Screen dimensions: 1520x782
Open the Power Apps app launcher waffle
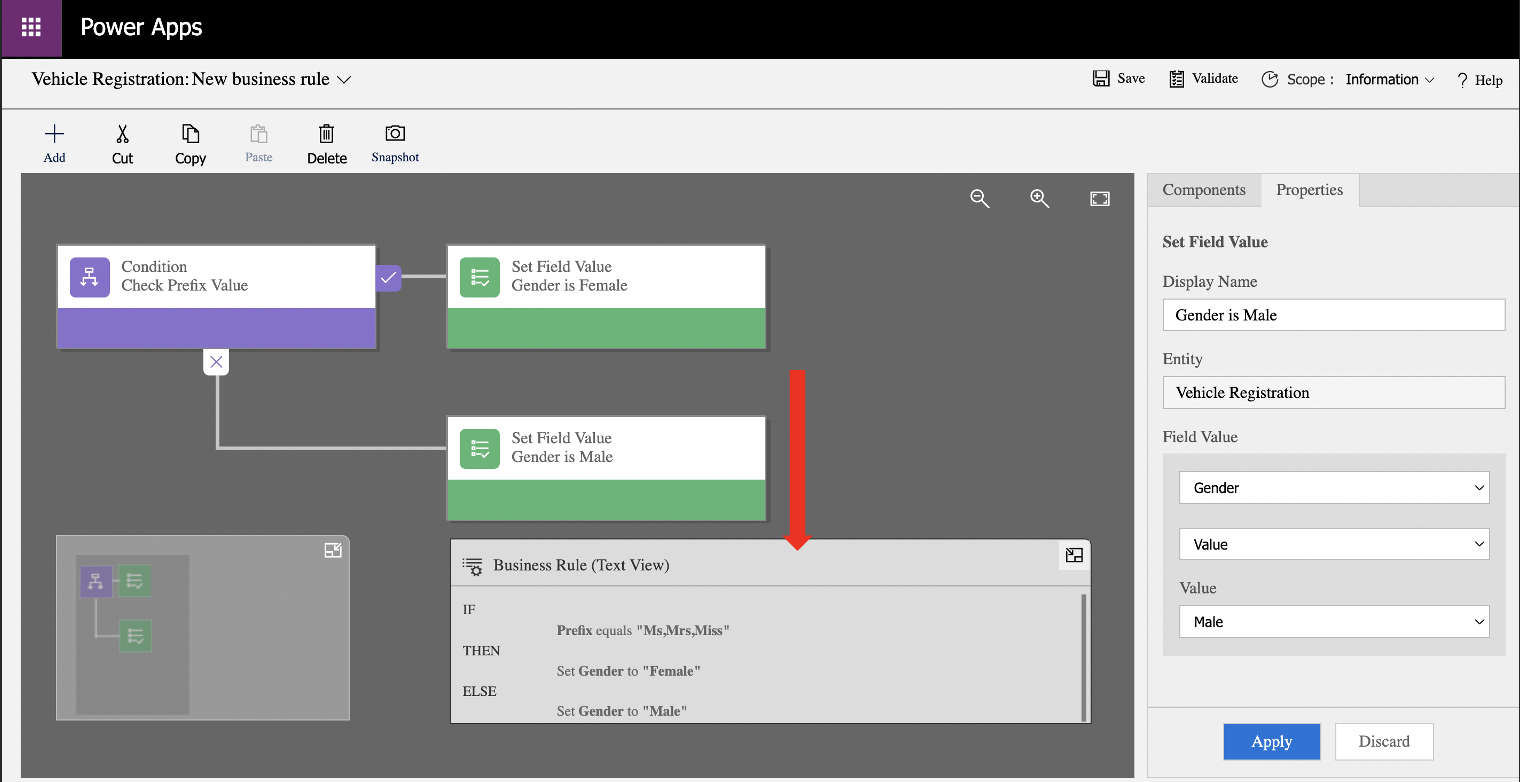pyautogui.click(x=31, y=28)
